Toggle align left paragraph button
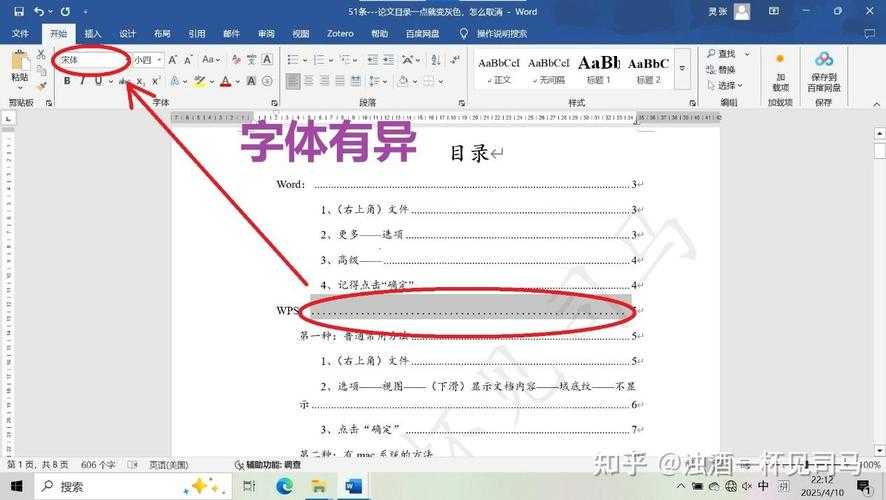 [x=293, y=81]
